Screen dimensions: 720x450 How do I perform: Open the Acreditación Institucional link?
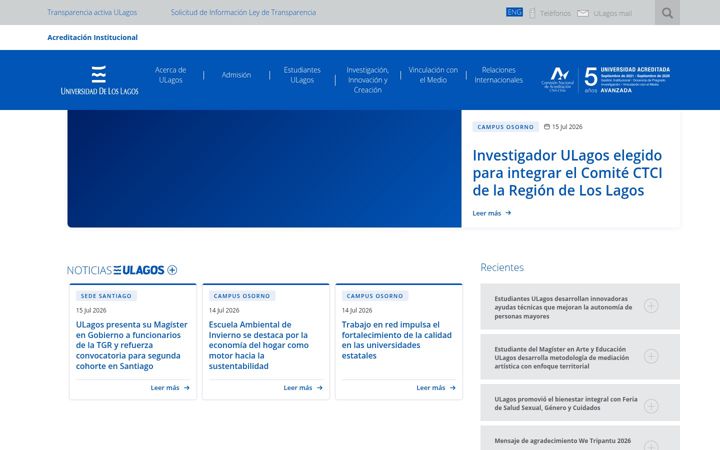(x=92, y=38)
